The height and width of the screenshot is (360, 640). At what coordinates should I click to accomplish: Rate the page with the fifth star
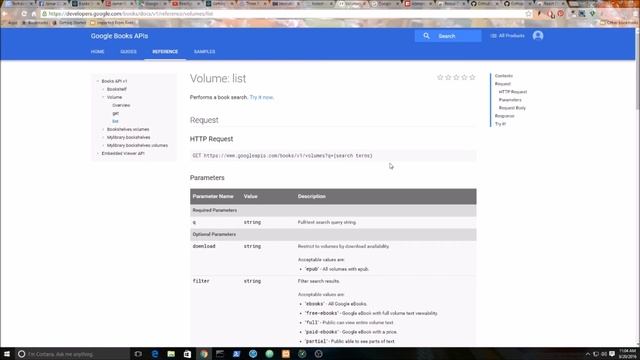click(x=472, y=77)
